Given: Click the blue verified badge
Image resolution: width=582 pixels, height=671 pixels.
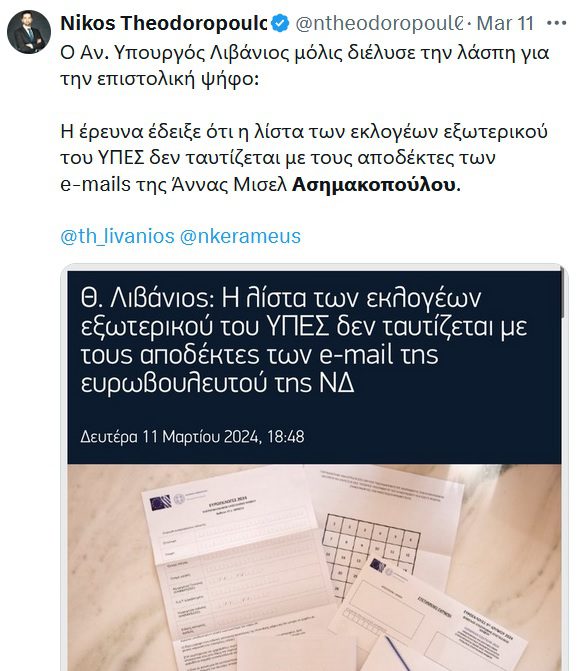Looking at the screenshot, I should [x=281, y=23].
